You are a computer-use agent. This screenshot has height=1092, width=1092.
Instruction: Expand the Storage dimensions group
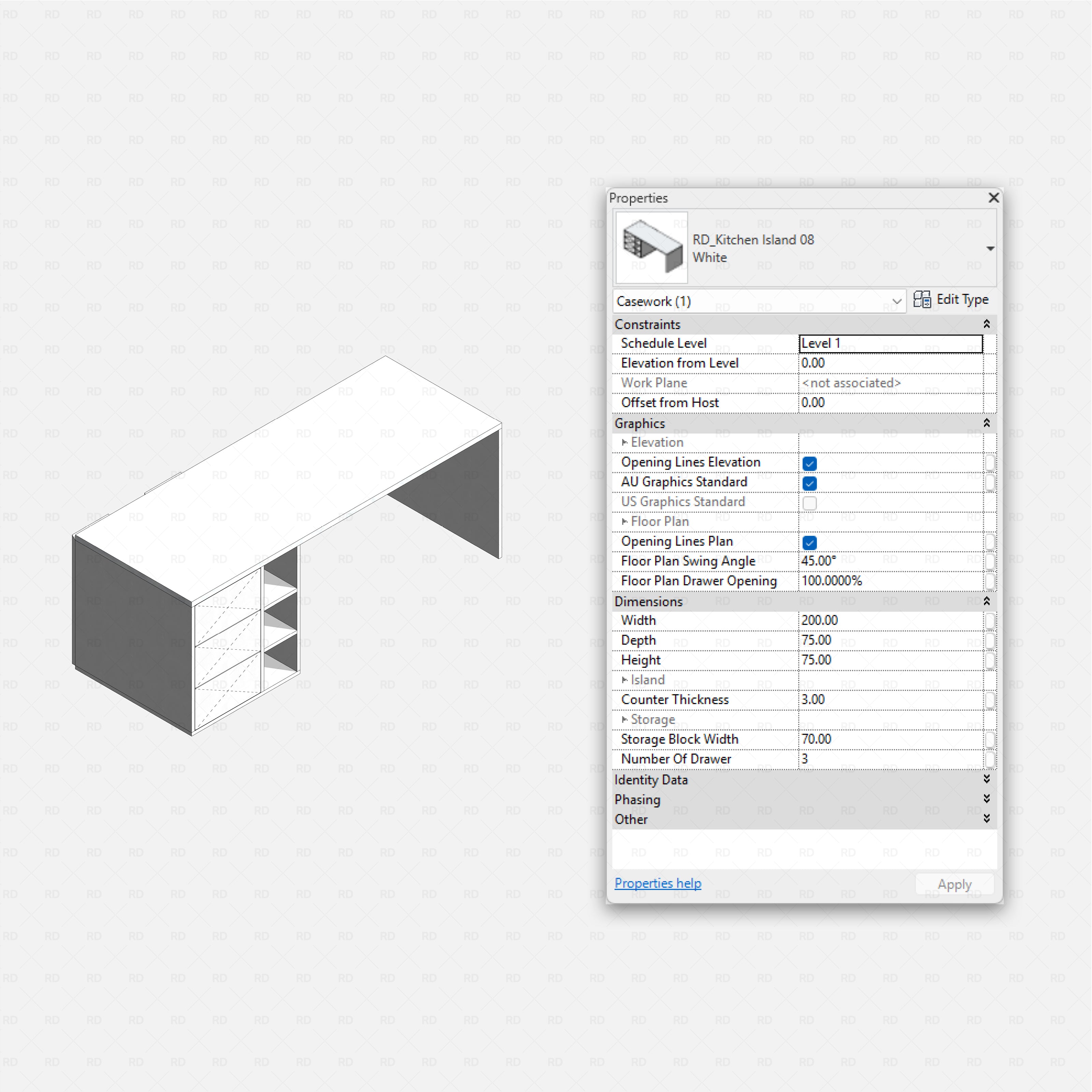pos(624,719)
